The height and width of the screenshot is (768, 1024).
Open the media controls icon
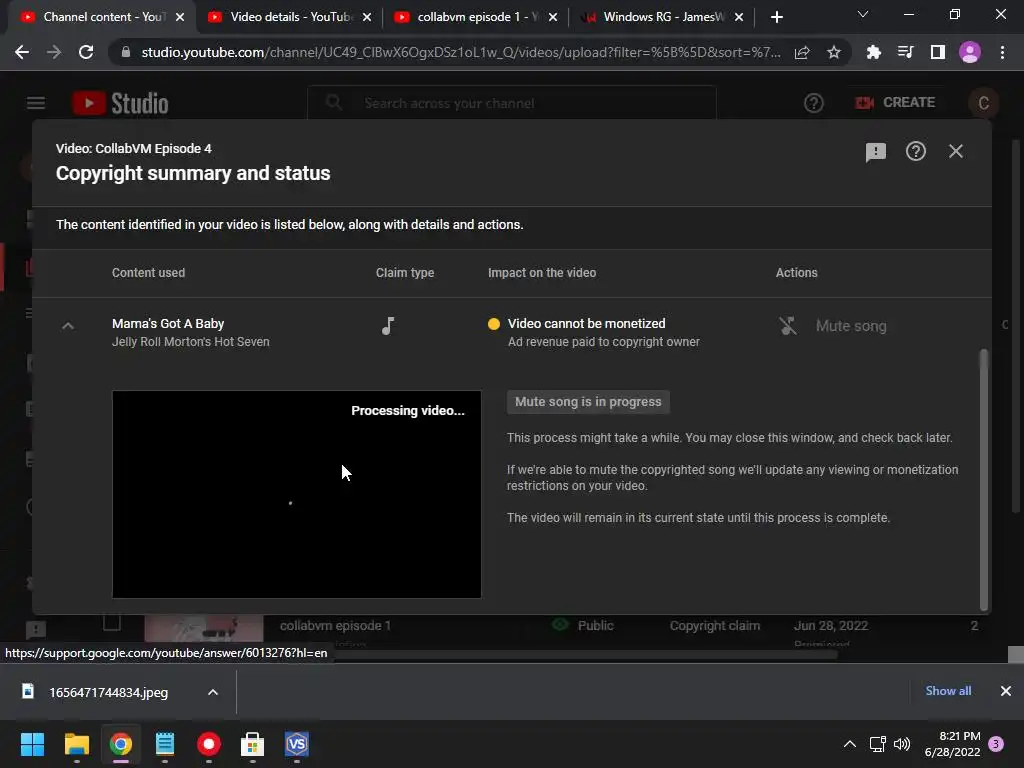[905, 52]
